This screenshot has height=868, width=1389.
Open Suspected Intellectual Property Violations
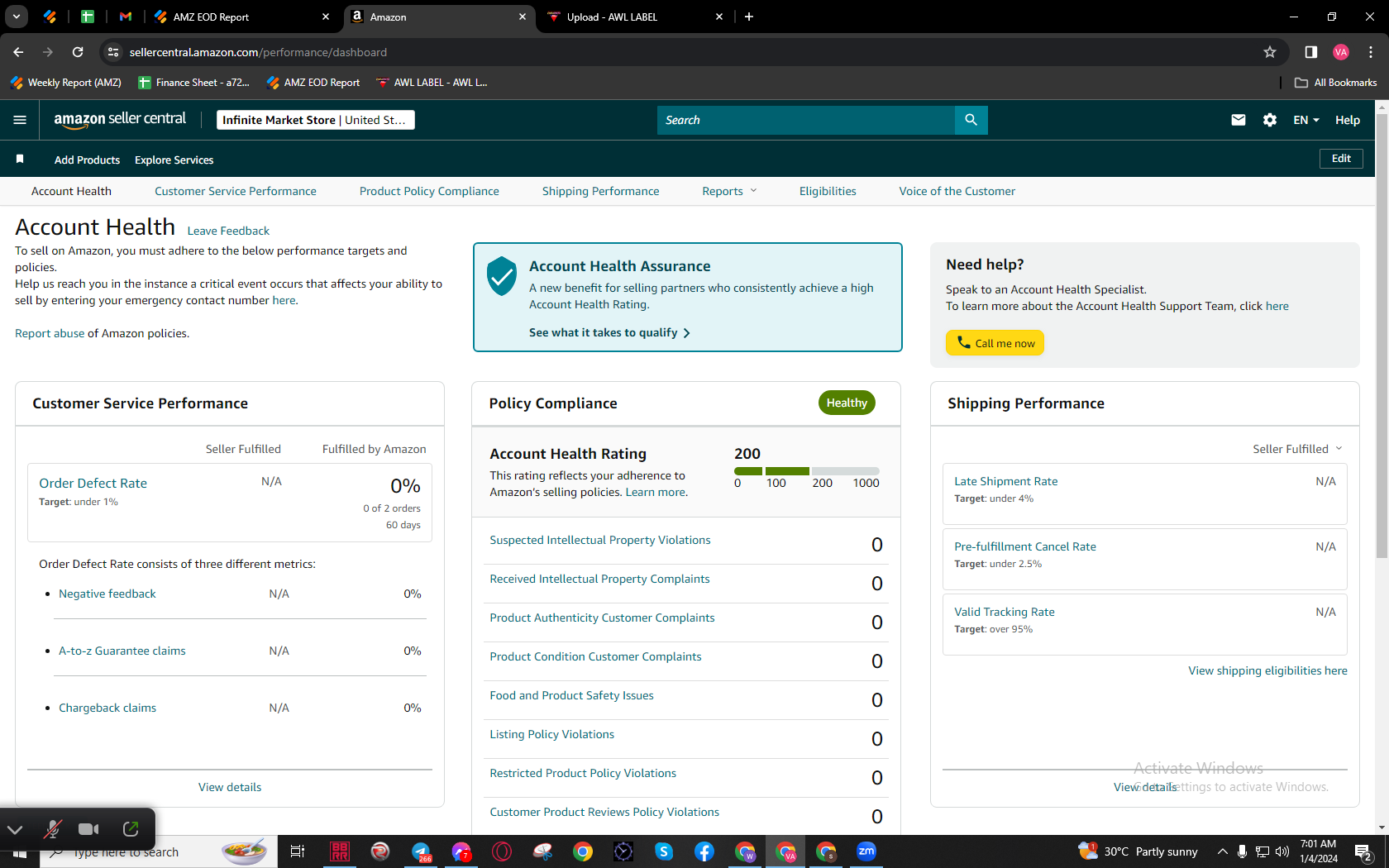(599, 540)
